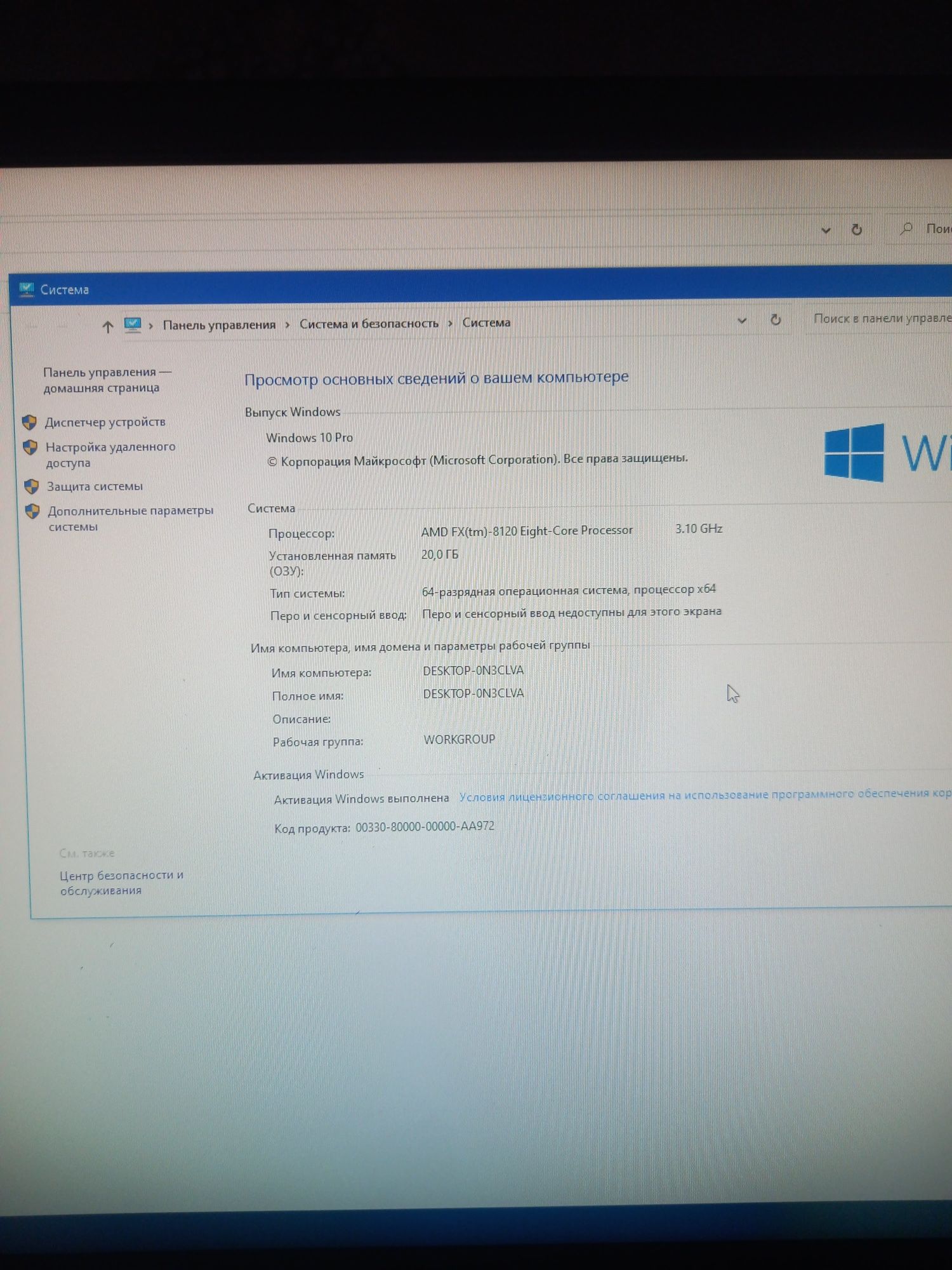The width and height of the screenshot is (952, 1270).
Task: Click the computer icon in address bar
Action: coord(133,325)
